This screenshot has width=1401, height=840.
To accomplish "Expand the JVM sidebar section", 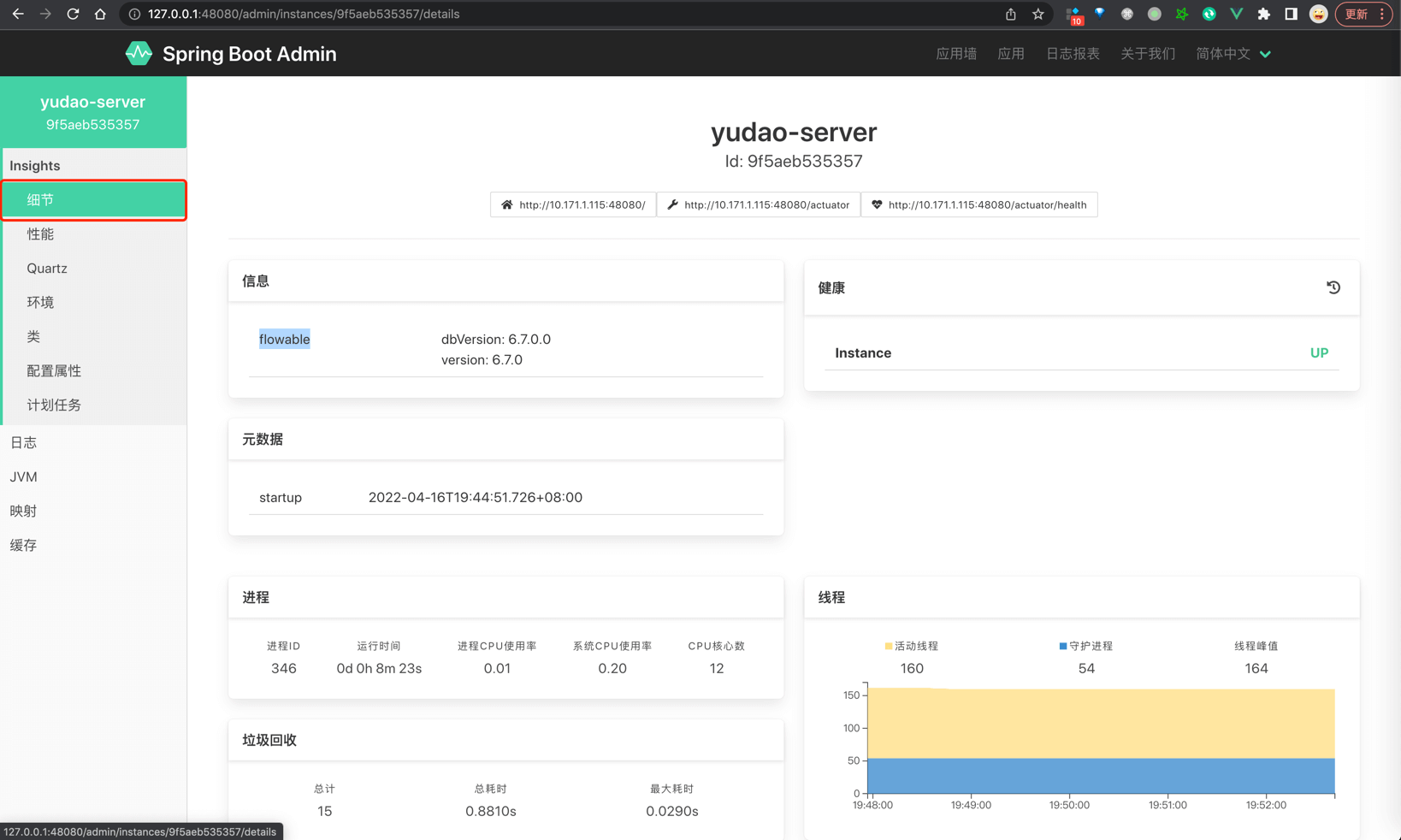I will 24,476.
